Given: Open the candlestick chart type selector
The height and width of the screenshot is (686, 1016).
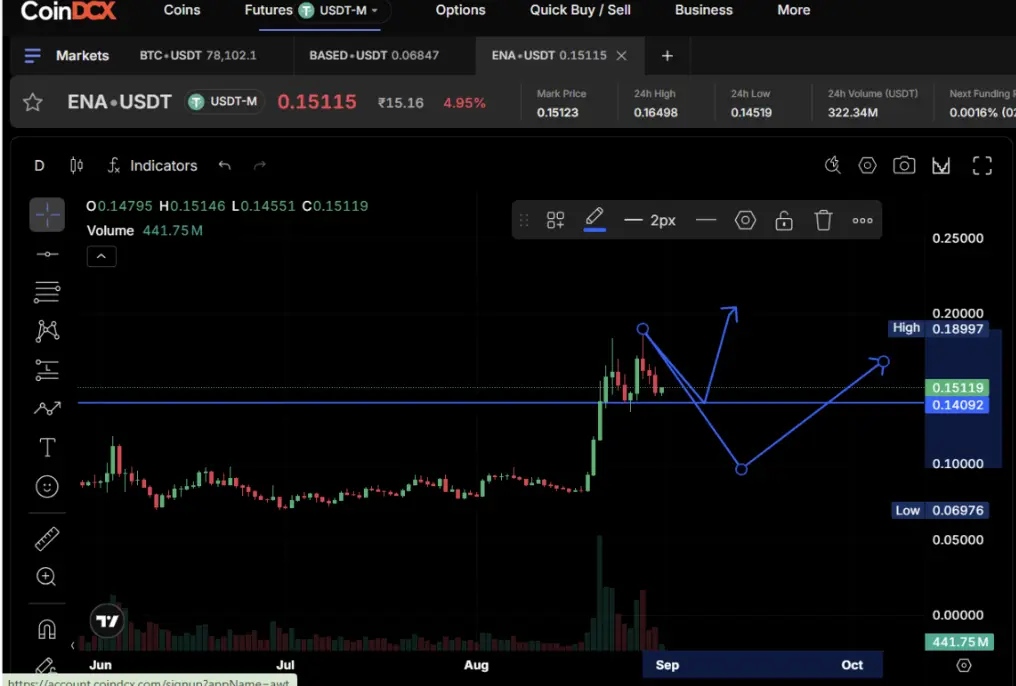Looking at the screenshot, I should [x=76, y=166].
